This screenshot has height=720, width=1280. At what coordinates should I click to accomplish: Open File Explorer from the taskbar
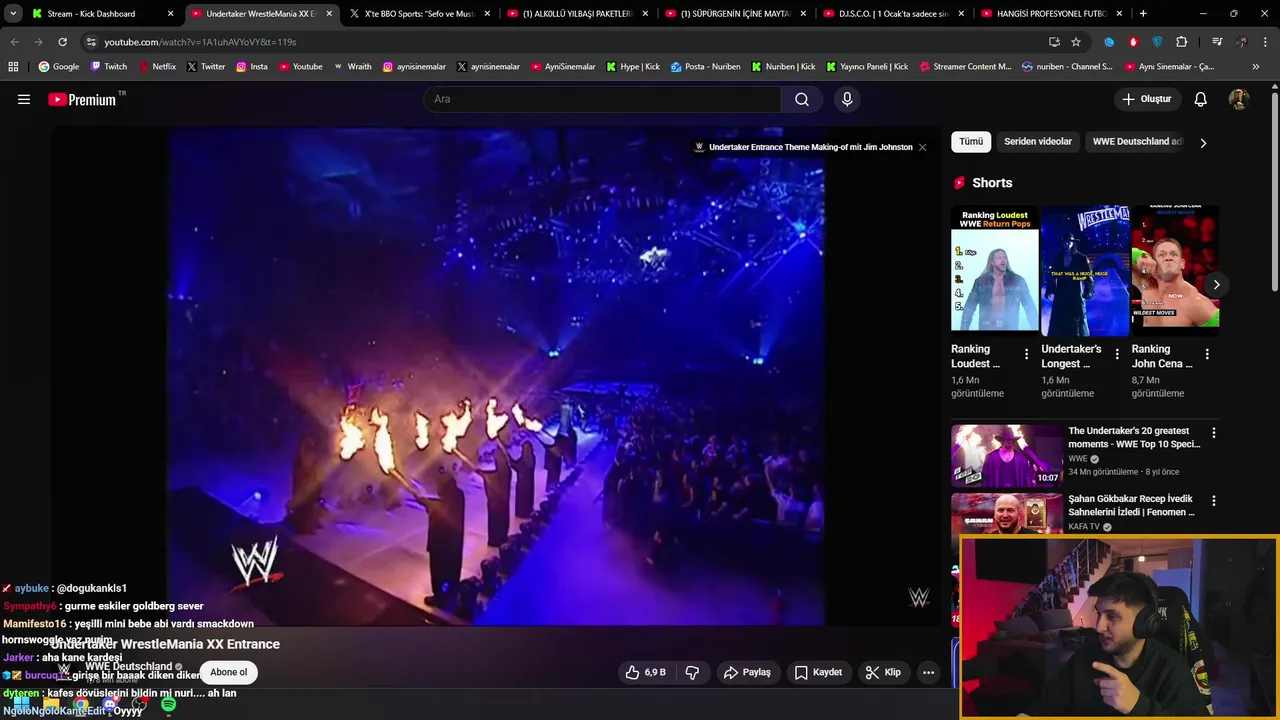[x=51, y=706]
